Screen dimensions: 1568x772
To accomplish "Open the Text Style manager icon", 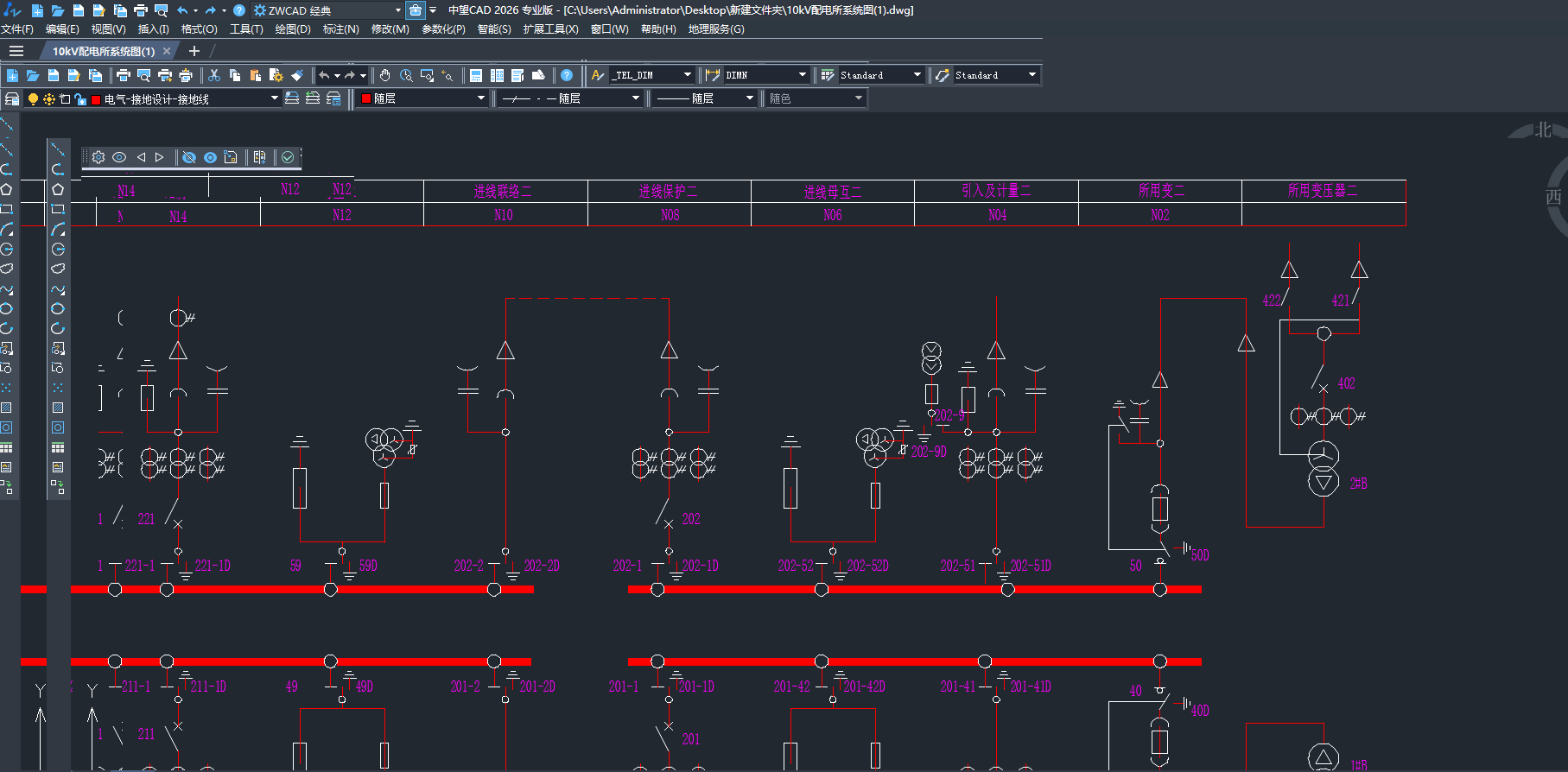I will point(598,75).
